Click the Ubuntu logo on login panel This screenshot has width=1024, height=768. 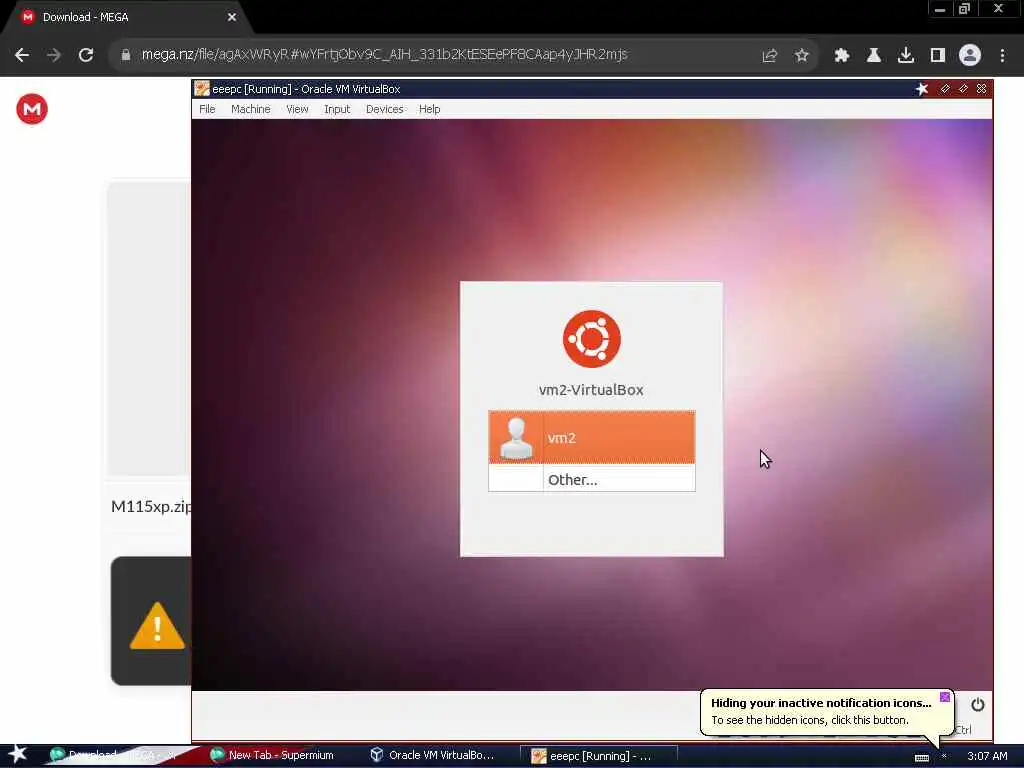tap(592, 338)
